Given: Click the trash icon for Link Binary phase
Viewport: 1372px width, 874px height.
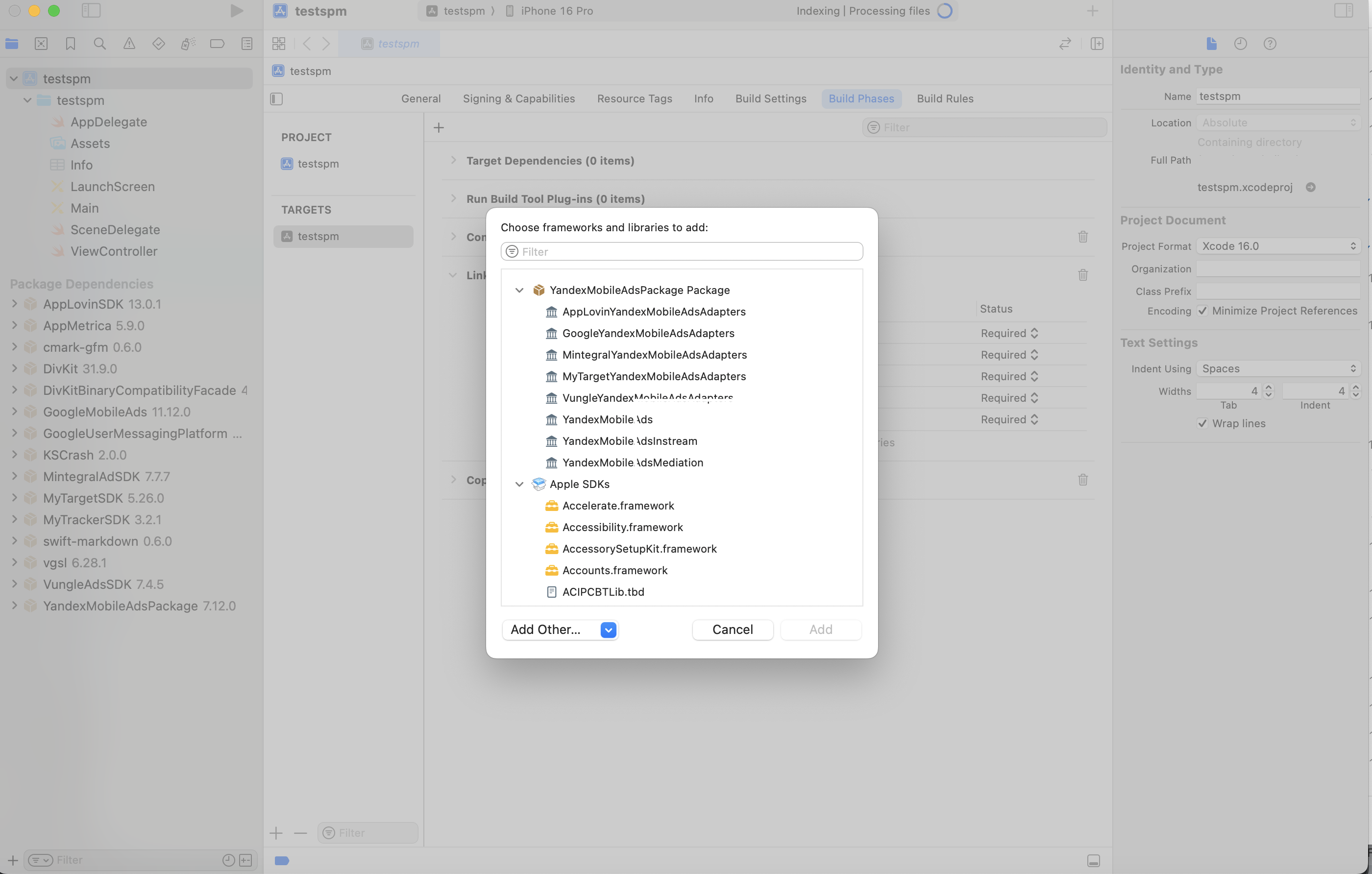Looking at the screenshot, I should (x=1082, y=275).
